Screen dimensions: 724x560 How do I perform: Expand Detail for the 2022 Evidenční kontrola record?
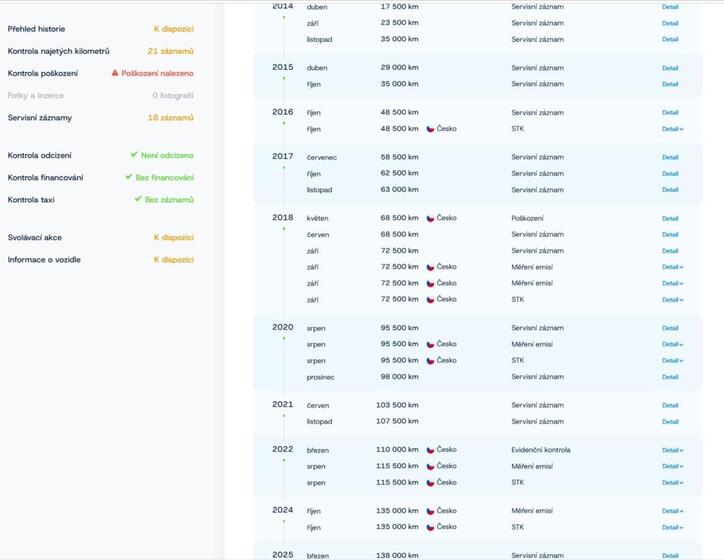pos(672,450)
